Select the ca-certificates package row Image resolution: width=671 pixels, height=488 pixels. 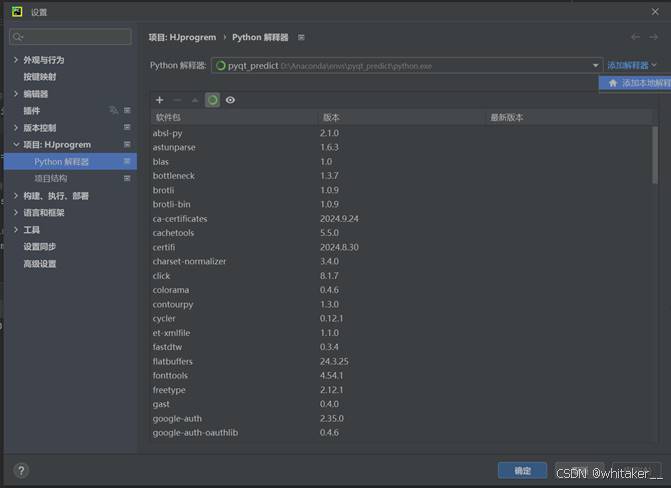pyautogui.click(x=401, y=218)
